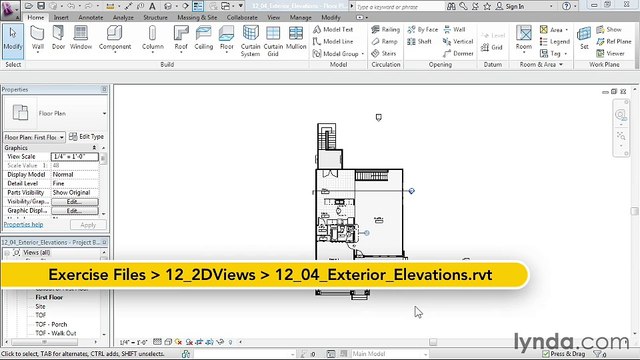Collapse the Views (all) tree node
This screenshot has width=640, height=360.
tap(7, 253)
